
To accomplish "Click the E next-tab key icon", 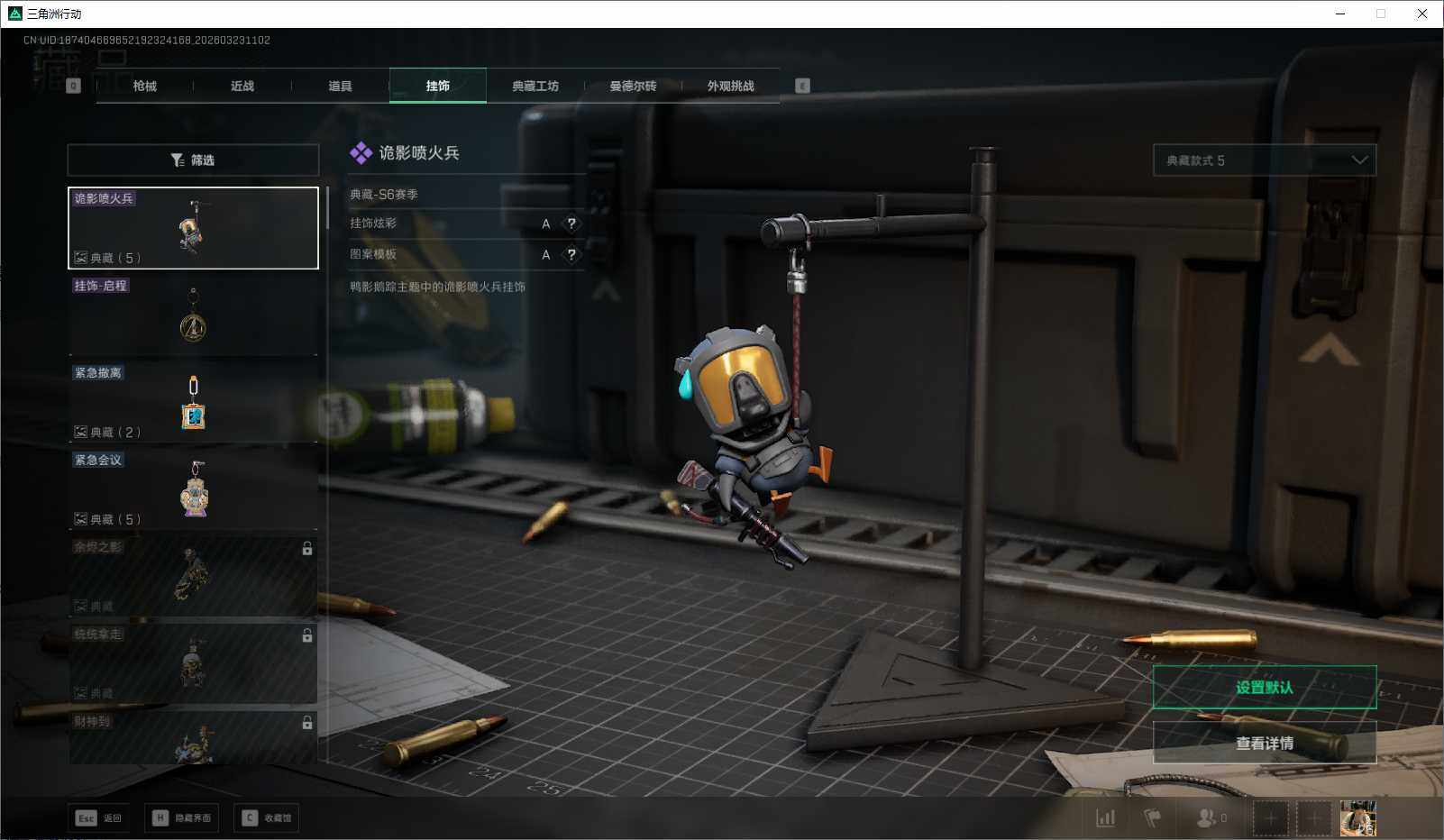I will [802, 86].
